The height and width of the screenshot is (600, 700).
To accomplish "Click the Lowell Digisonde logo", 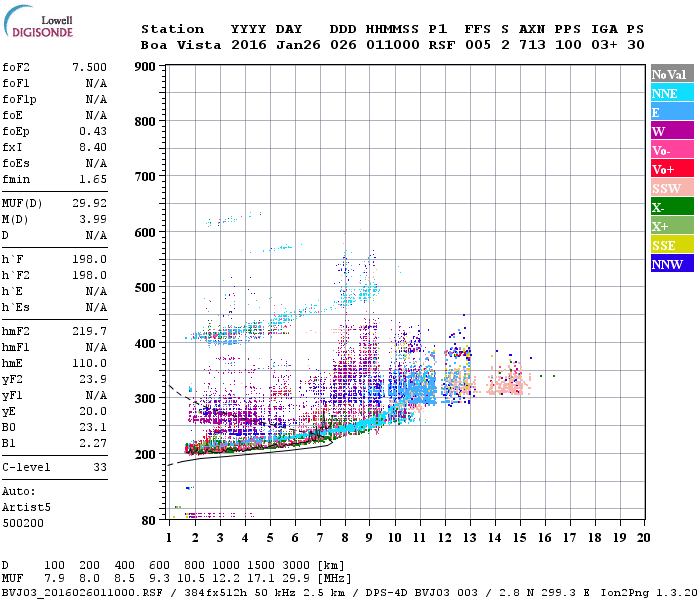I will (x=38, y=22).
